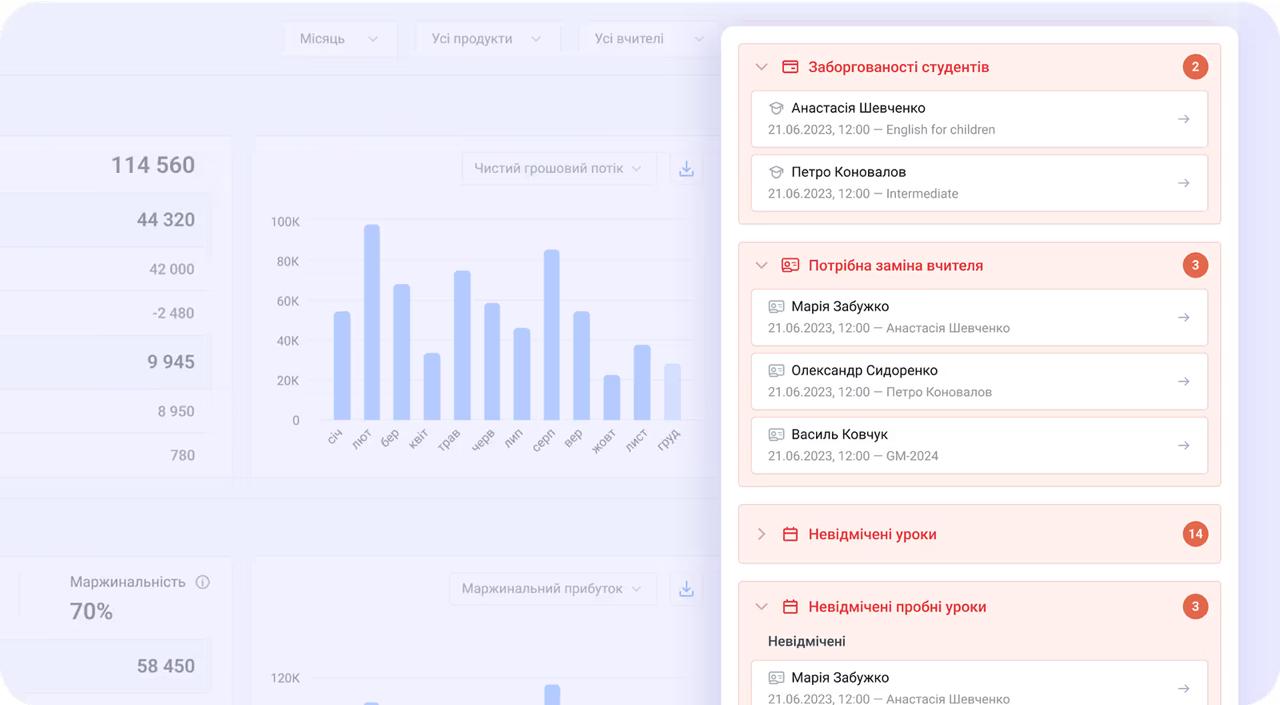1280x705 pixels.
Task: Click the count badge on Потрібна заміна вчителя
Action: [x=1194, y=265]
